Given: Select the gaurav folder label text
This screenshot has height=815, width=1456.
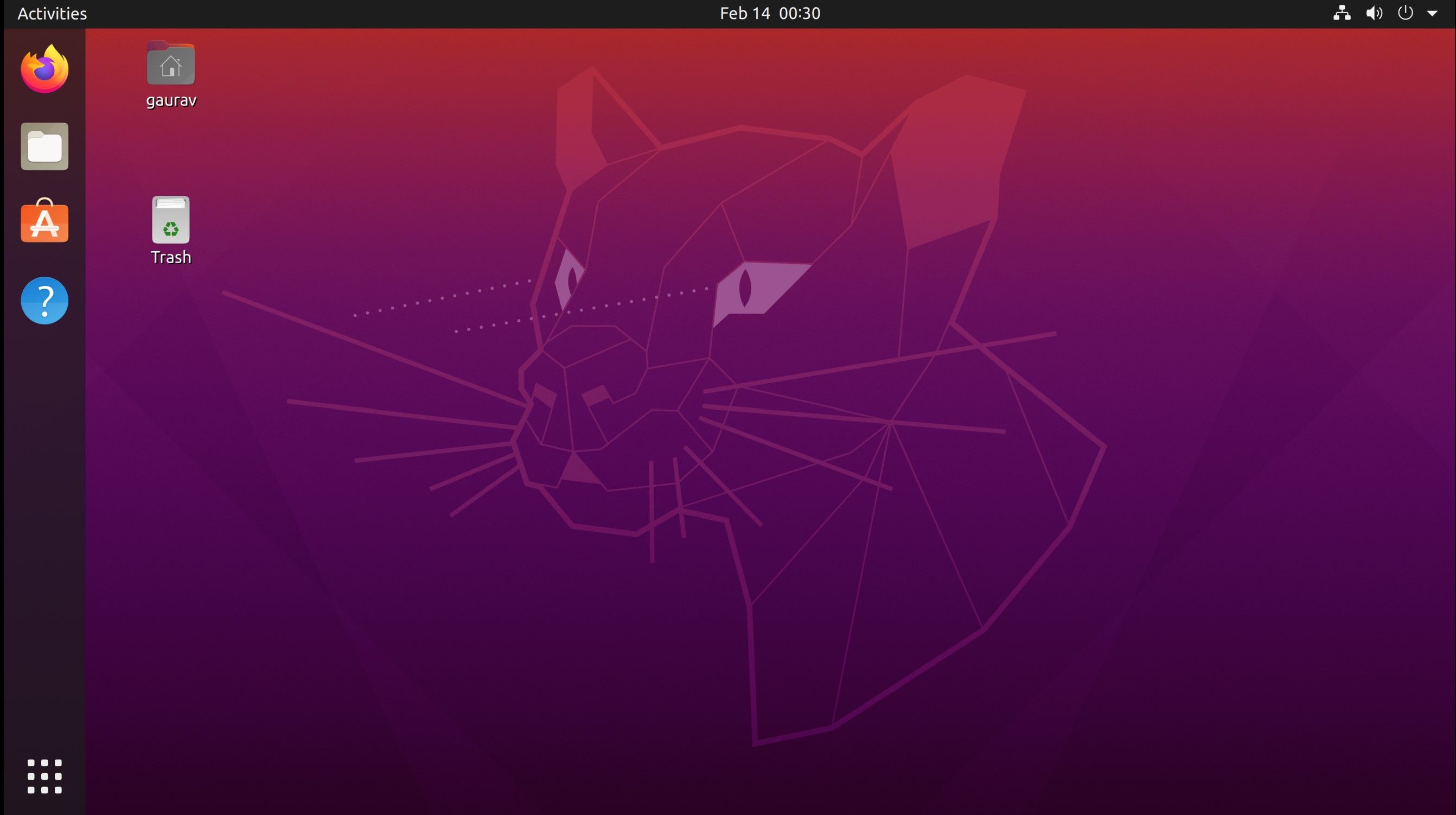Looking at the screenshot, I should [170, 99].
